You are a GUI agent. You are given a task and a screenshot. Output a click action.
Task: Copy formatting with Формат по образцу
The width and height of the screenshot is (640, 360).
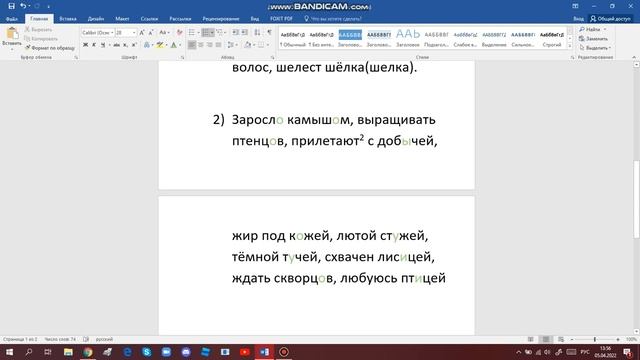tap(49, 48)
